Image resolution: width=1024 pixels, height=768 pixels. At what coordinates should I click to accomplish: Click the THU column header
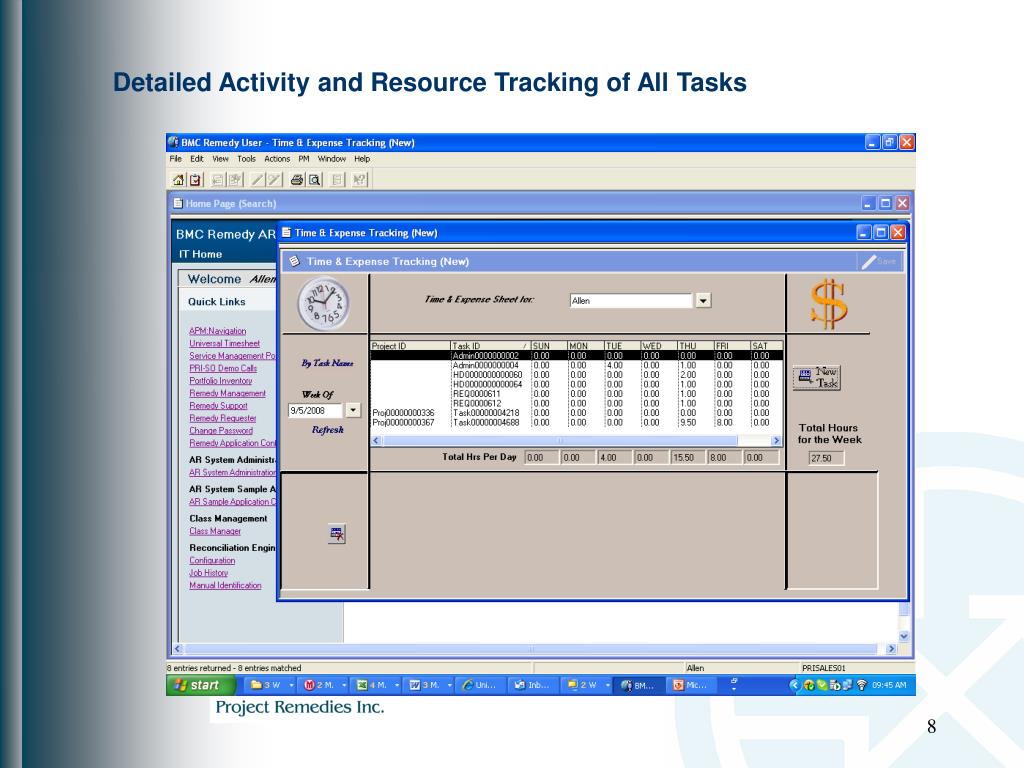695,345
